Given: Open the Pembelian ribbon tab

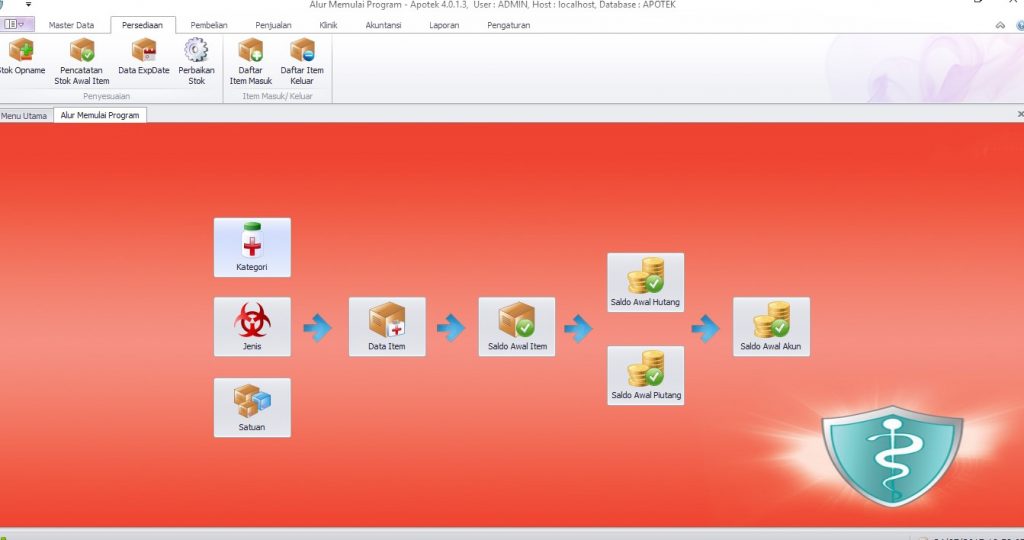Looking at the screenshot, I should click(x=209, y=25).
